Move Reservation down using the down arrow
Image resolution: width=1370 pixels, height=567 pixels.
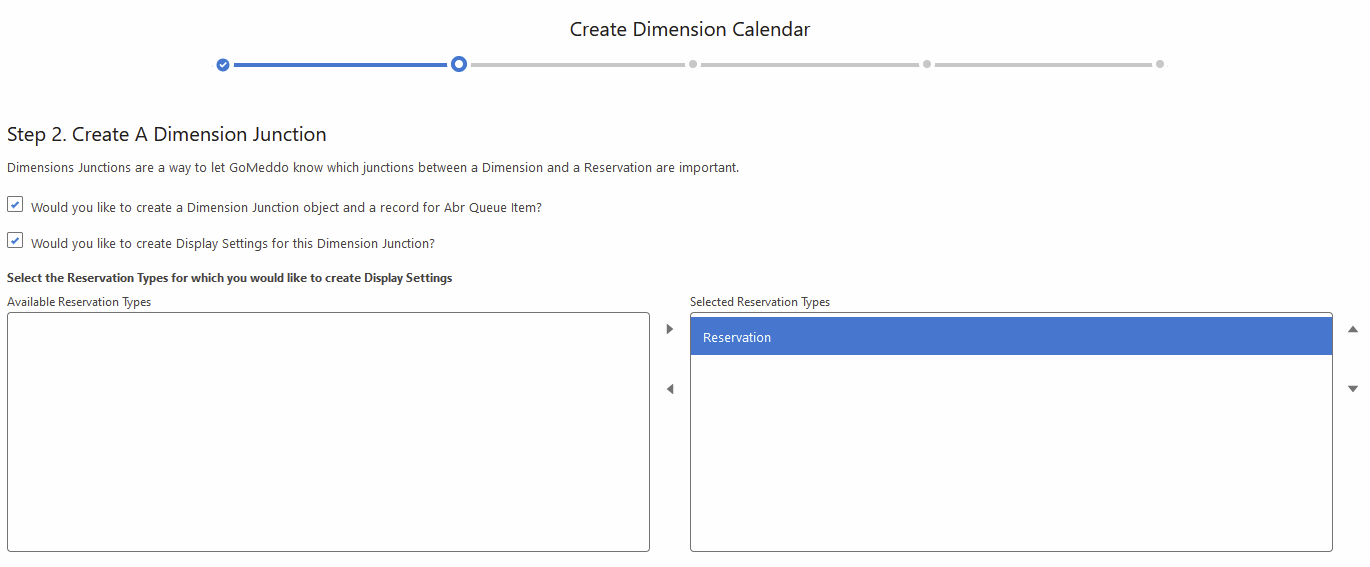[1353, 389]
